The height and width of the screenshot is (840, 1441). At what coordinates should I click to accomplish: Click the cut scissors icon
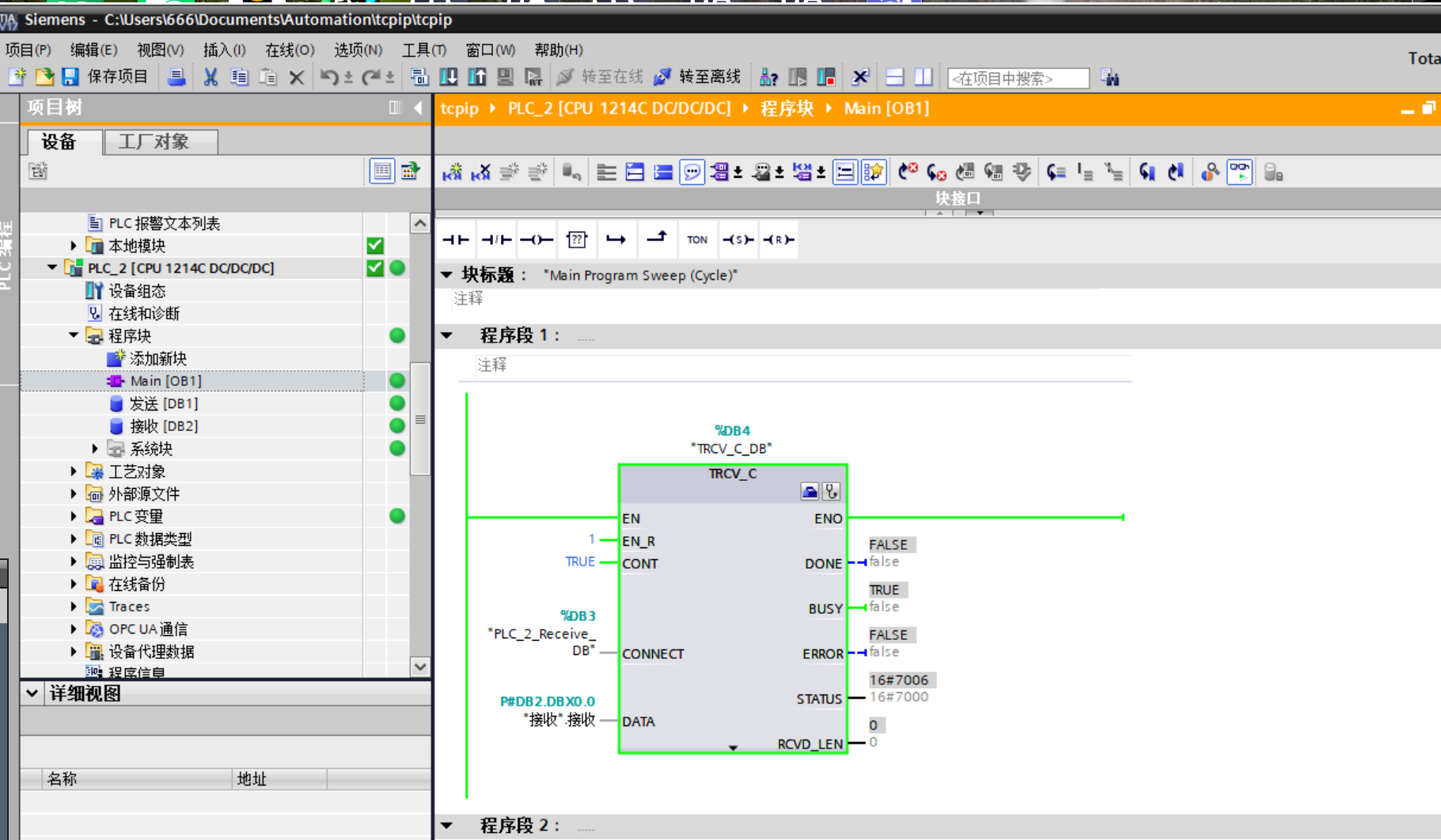coord(210,77)
